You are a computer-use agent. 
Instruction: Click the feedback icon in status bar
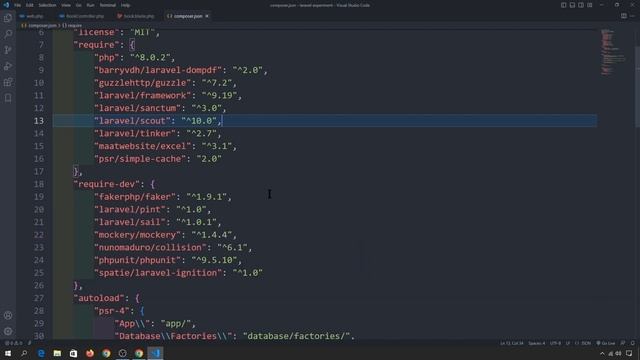[623, 343]
